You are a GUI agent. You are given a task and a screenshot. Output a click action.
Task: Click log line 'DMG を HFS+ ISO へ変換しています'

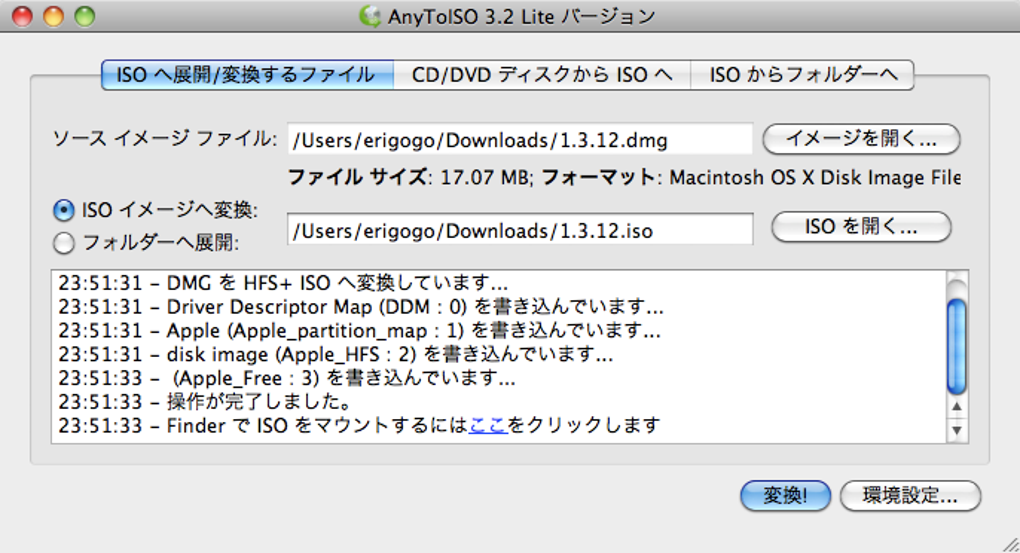283,283
